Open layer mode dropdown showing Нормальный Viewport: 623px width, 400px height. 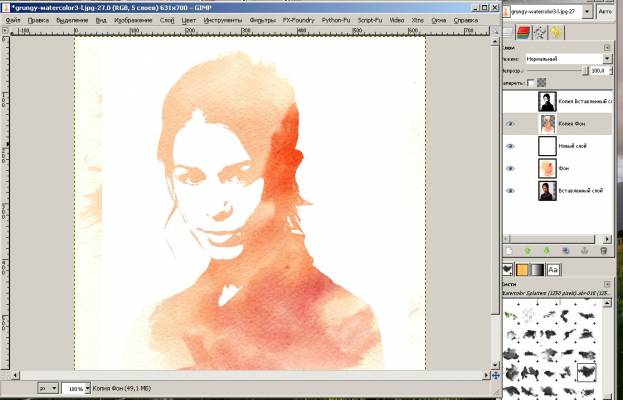click(x=568, y=59)
